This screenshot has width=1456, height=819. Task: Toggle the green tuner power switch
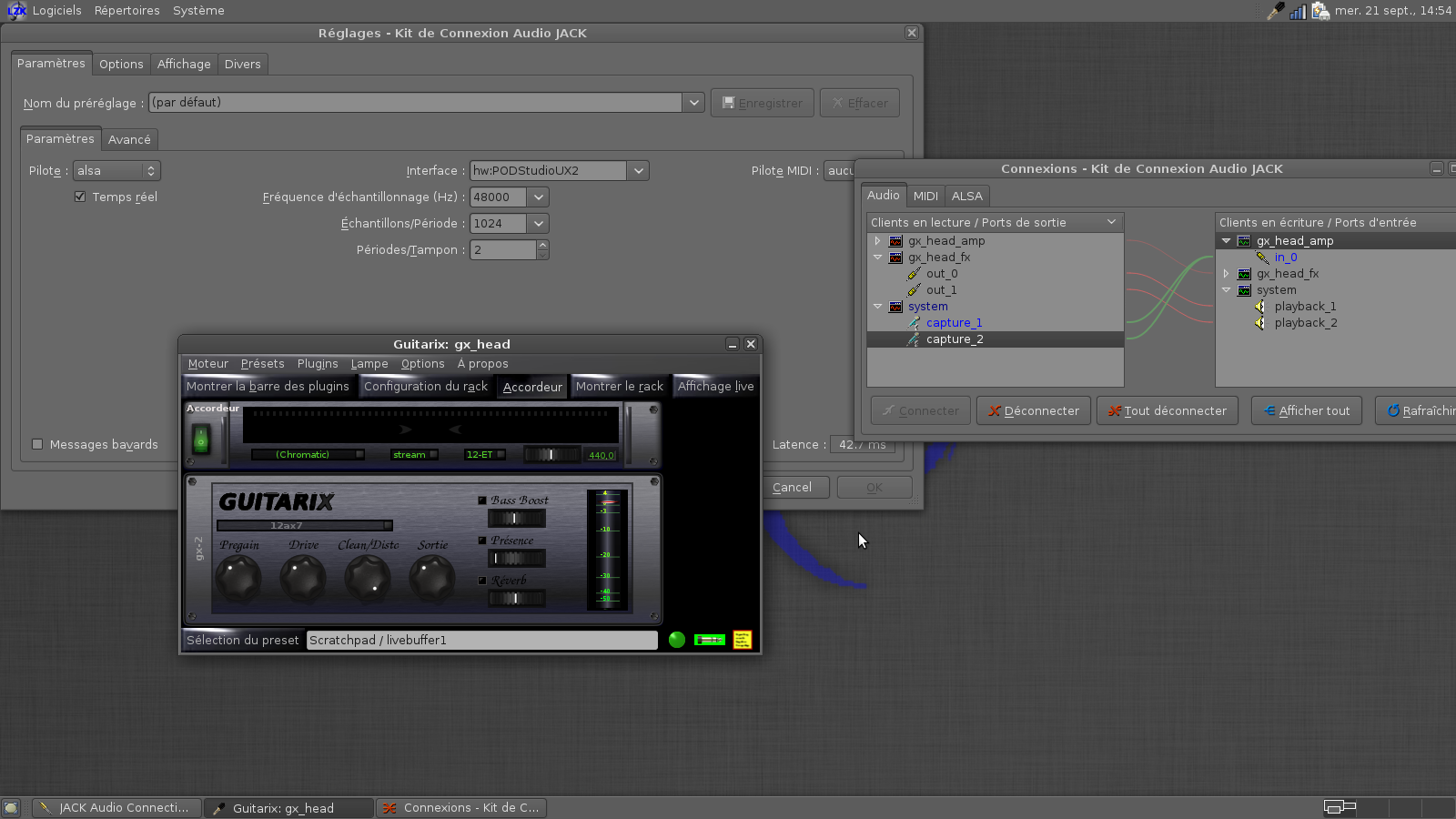point(201,441)
